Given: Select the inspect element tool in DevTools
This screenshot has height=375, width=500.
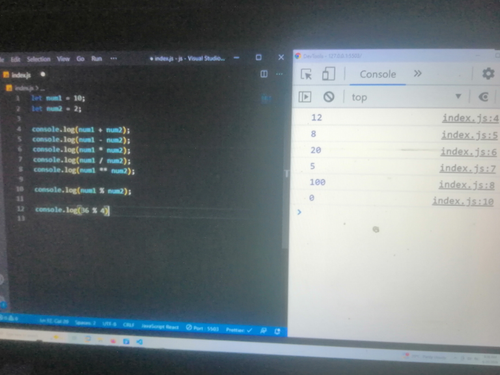Looking at the screenshot, I should pyautogui.click(x=306, y=74).
